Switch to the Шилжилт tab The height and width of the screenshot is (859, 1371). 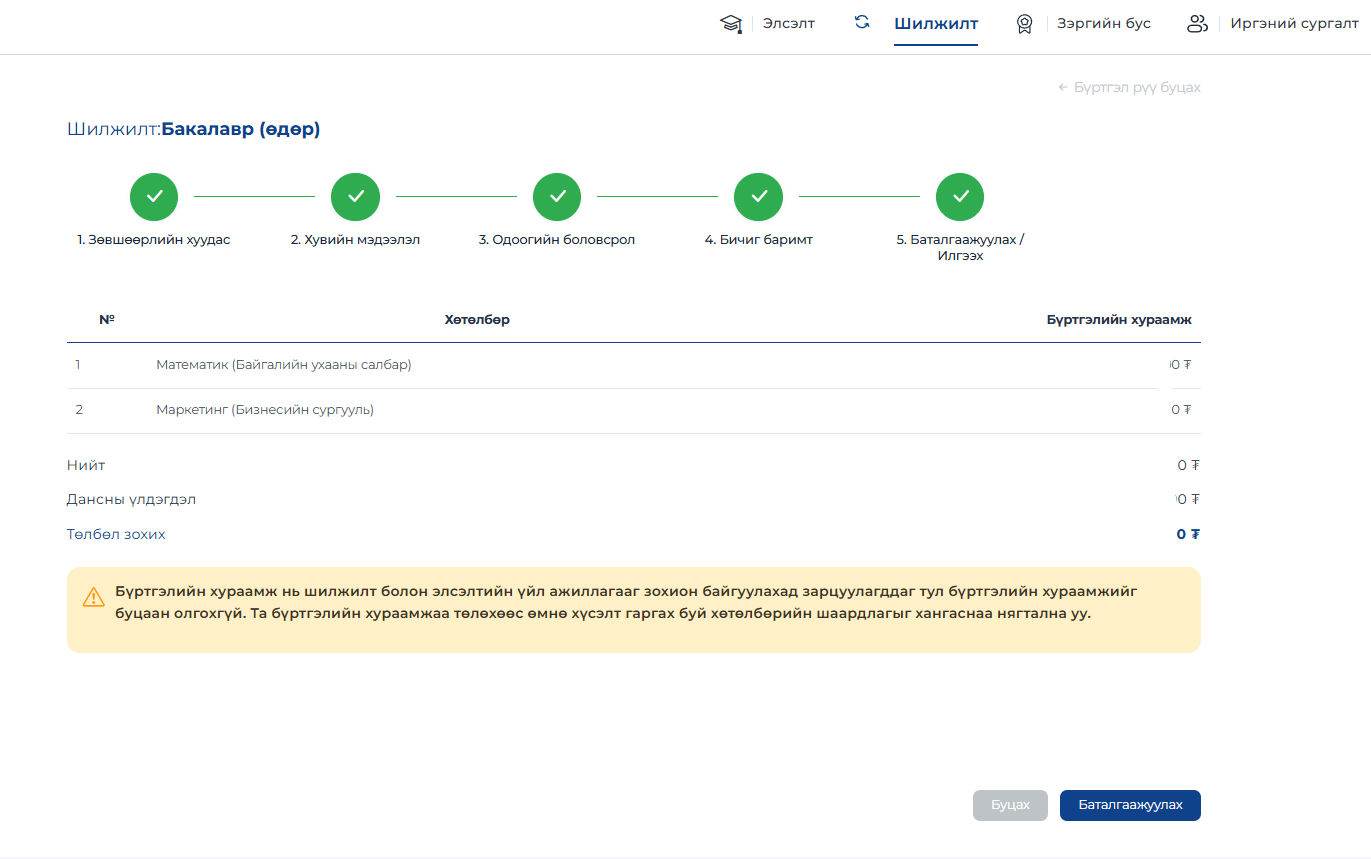point(936,24)
